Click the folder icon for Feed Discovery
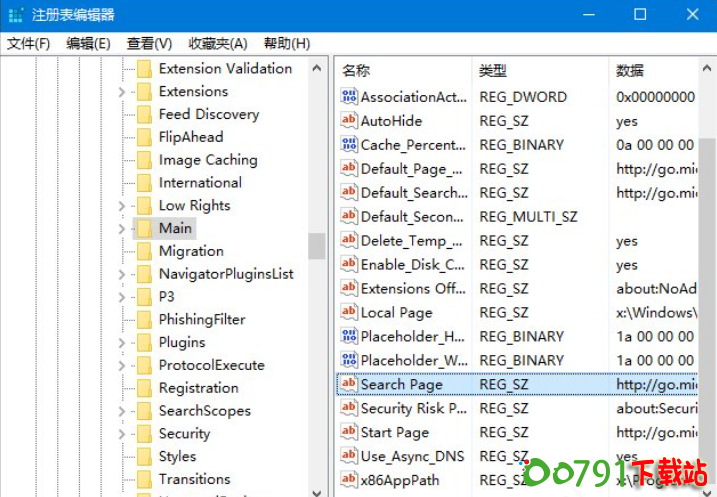This screenshot has width=717, height=497. coord(144,114)
